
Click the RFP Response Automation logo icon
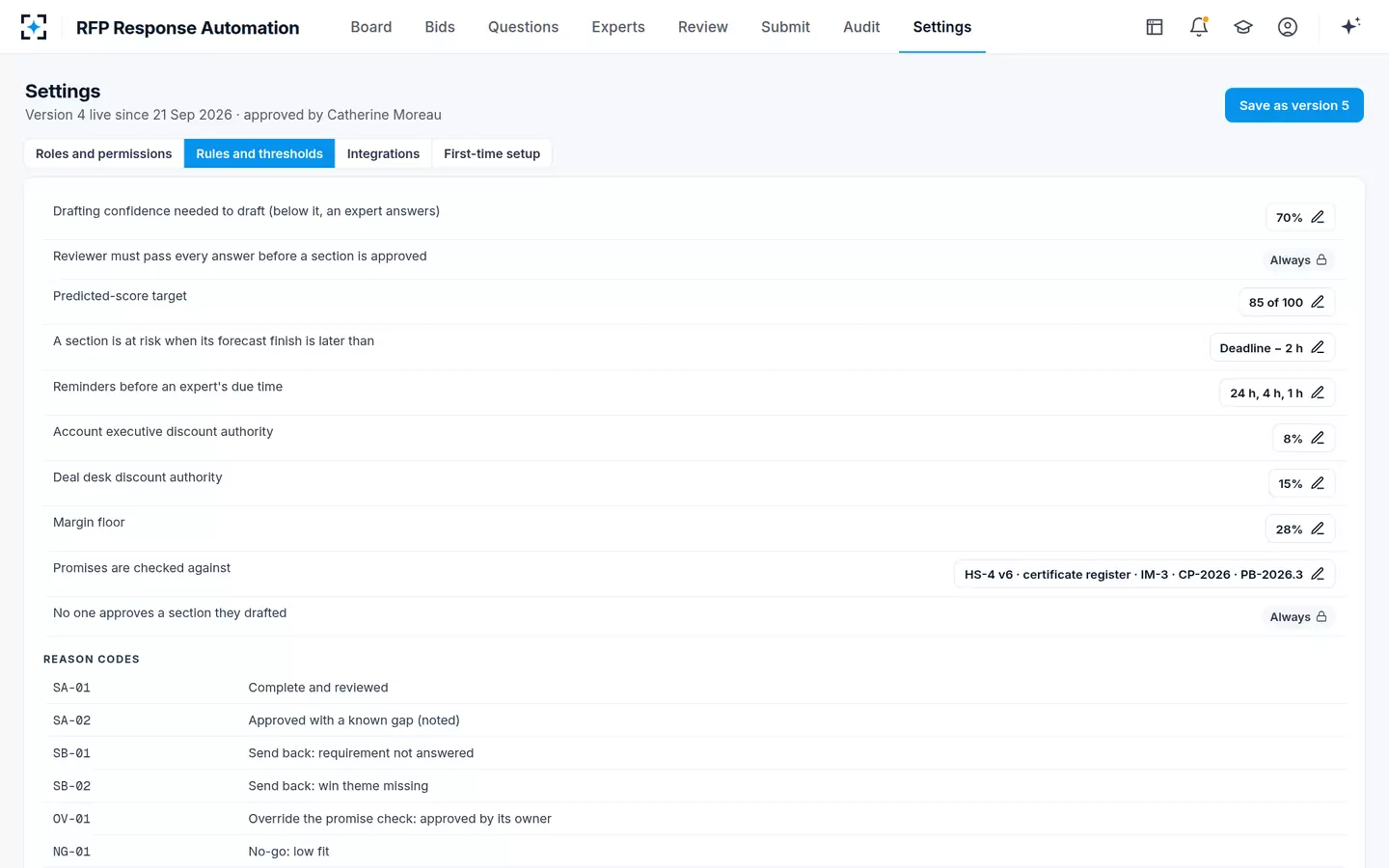[34, 27]
